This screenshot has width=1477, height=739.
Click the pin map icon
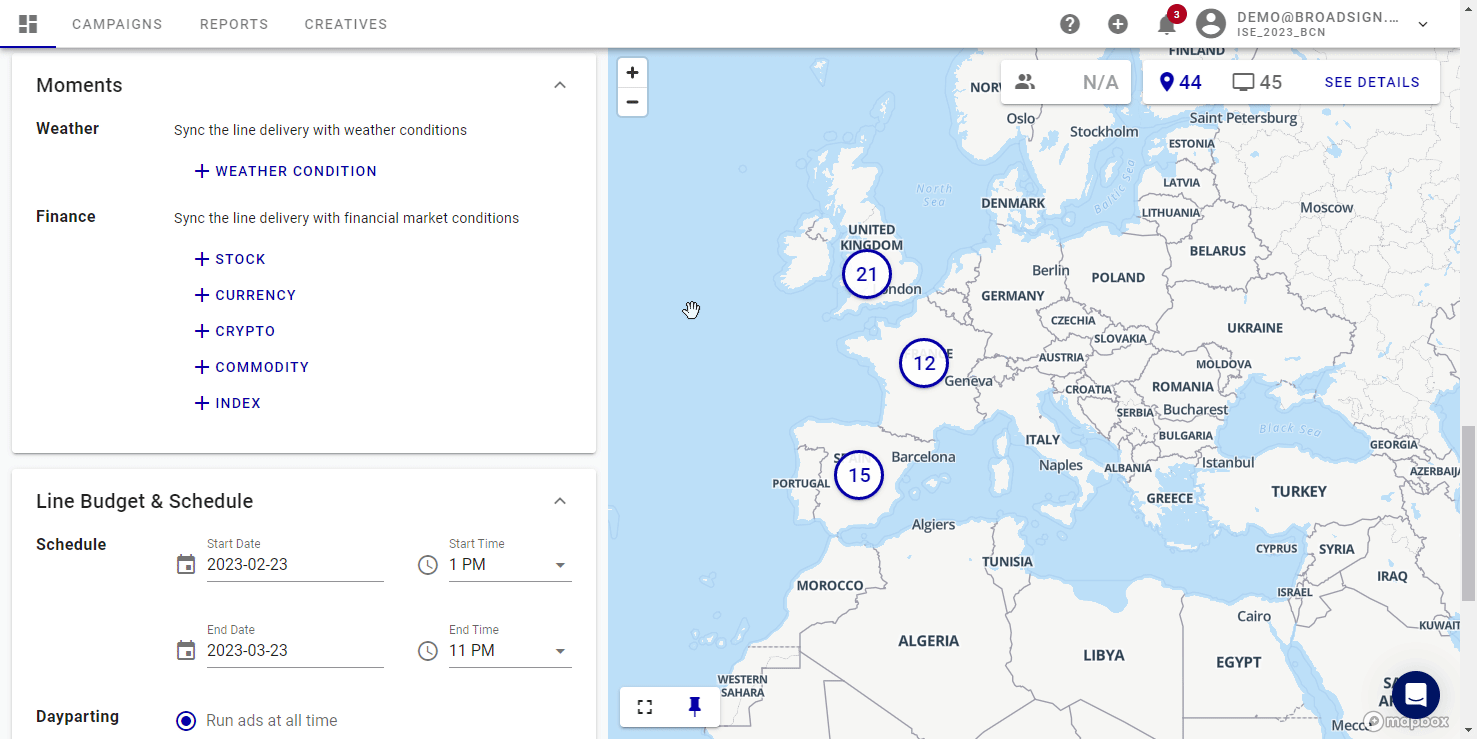pyautogui.click(x=695, y=707)
